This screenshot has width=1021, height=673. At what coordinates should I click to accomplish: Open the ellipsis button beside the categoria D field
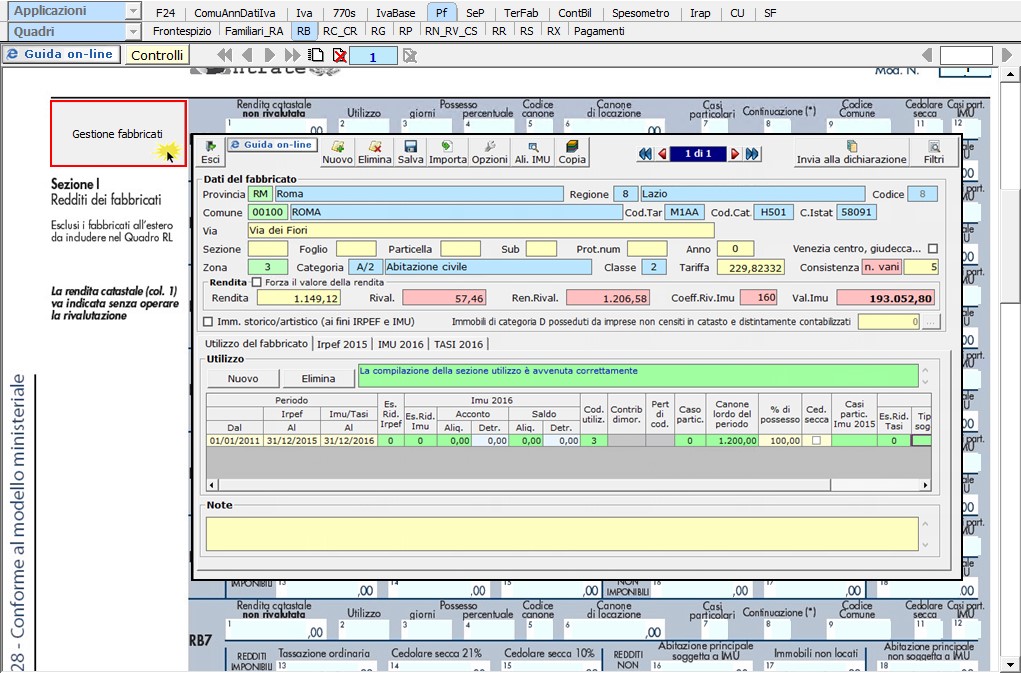931,322
